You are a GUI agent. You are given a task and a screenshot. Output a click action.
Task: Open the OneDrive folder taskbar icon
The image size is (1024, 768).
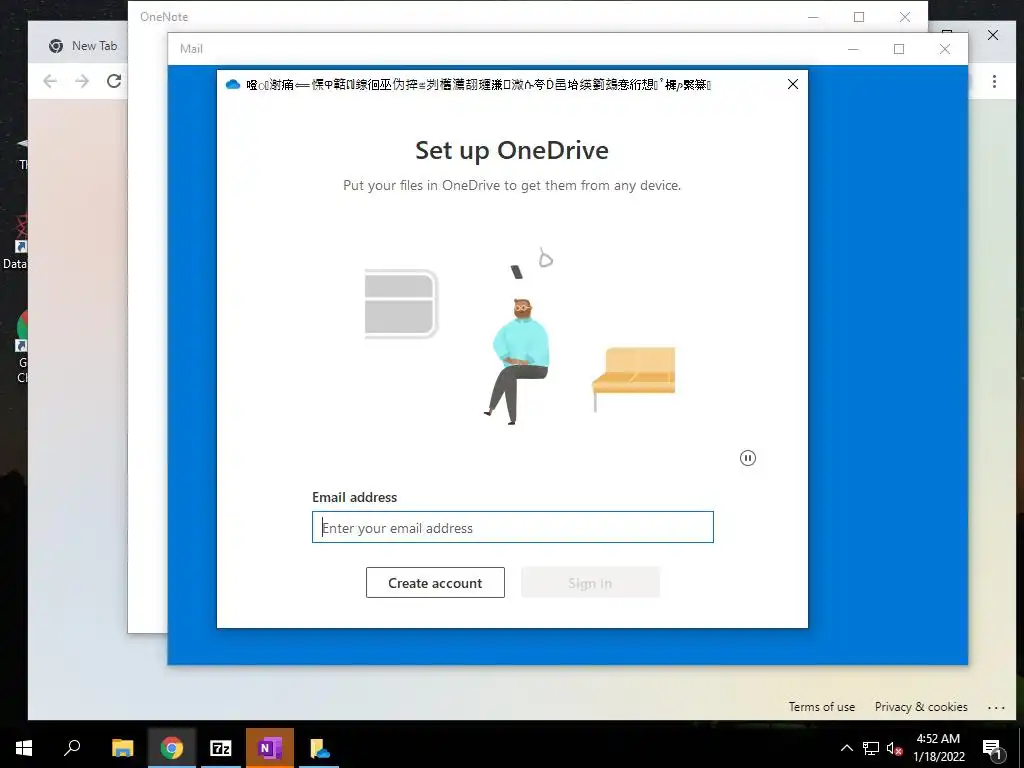point(319,748)
